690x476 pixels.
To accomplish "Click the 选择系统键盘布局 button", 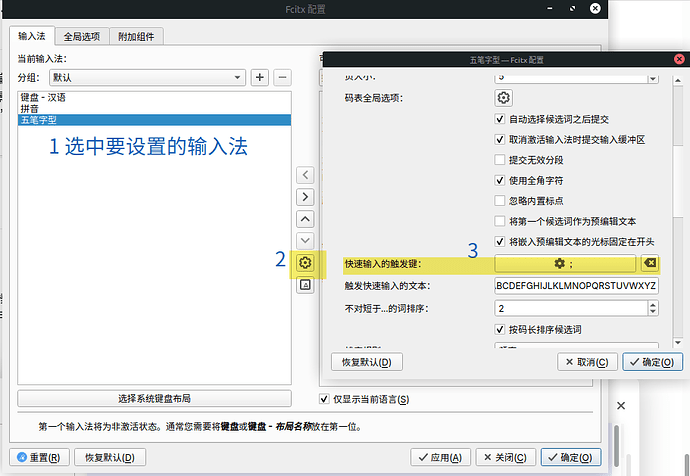I will pyautogui.click(x=154, y=399).
